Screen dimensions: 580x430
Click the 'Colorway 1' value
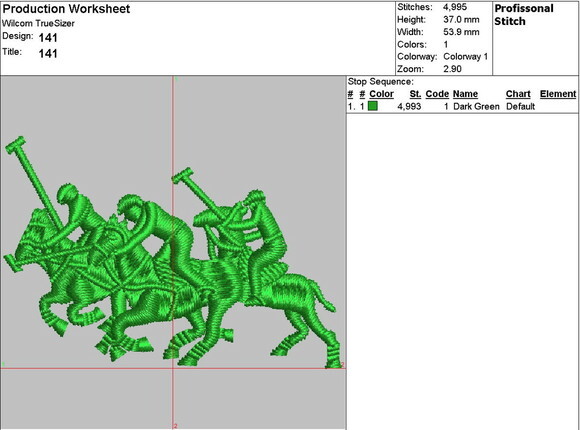point(466,57)
